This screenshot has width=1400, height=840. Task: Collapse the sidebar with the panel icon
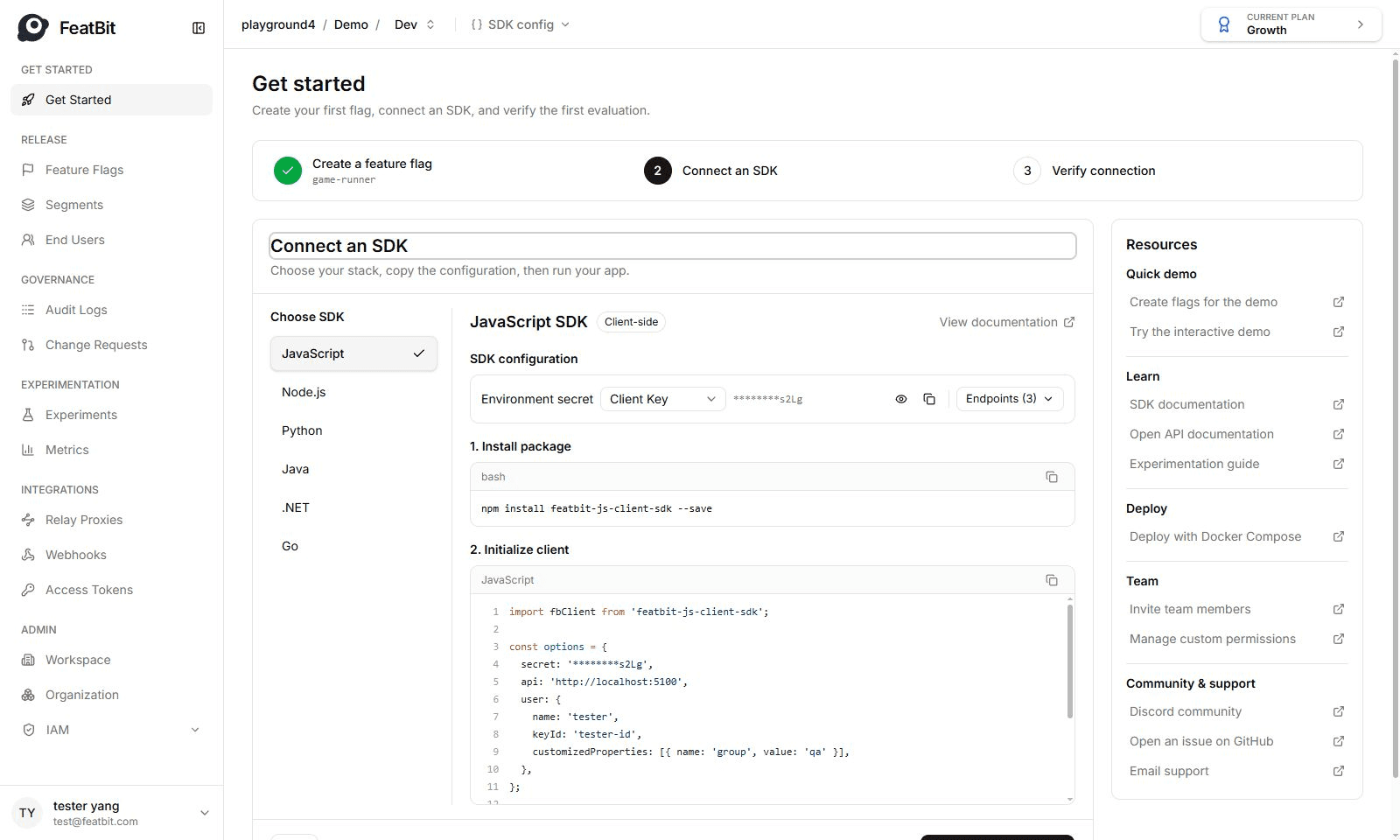click(199, 28)
